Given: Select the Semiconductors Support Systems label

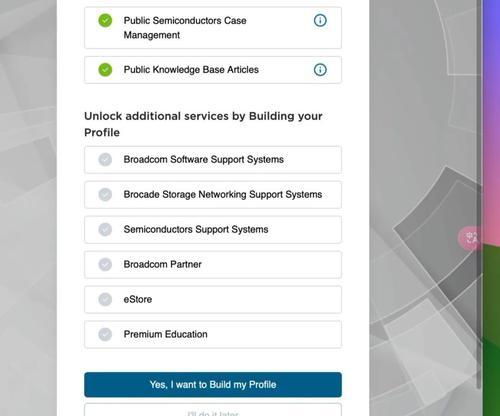Looking at the screenshot, I should 196,230.
